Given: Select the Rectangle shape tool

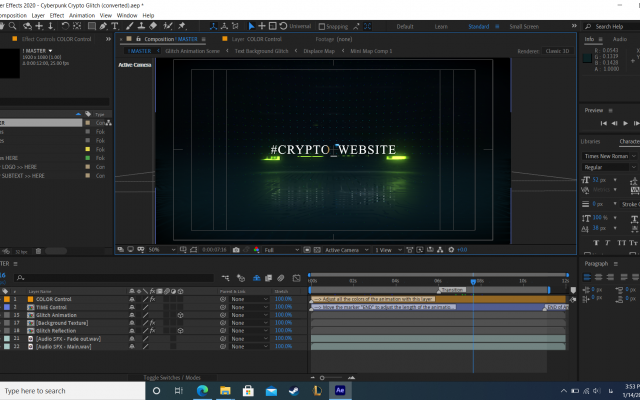Looking at the screenshot, I should (92, 26).
